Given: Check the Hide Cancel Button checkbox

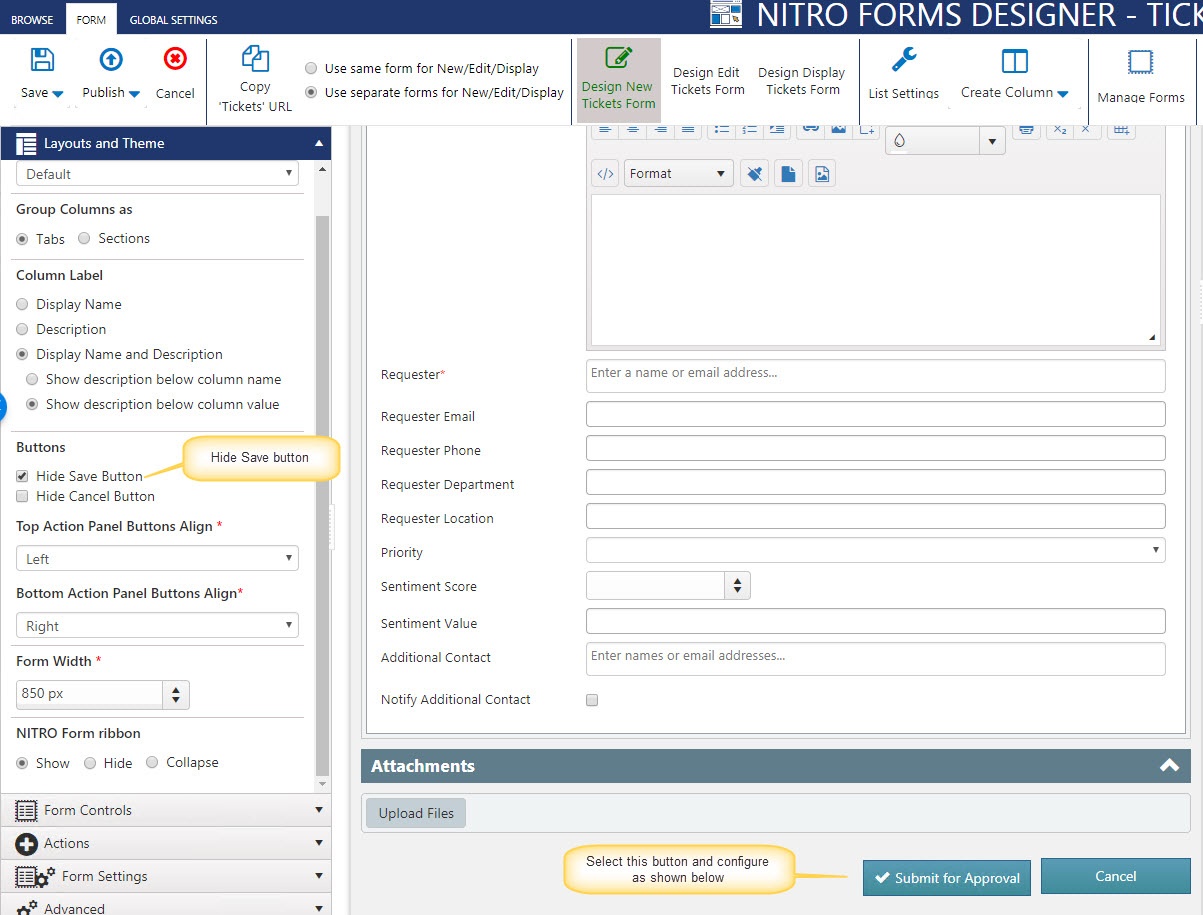Looking at the screenshot, I should click(22, 497).
